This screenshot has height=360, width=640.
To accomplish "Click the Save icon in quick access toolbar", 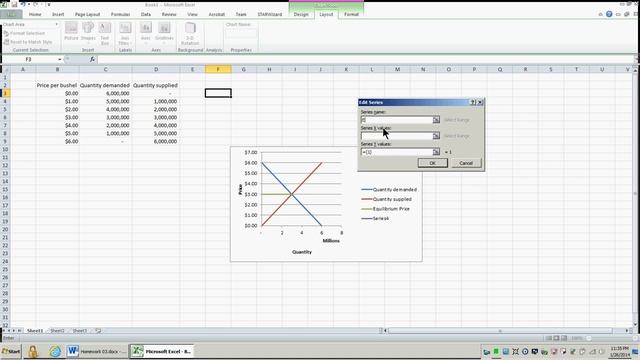I will click(15, 4).
